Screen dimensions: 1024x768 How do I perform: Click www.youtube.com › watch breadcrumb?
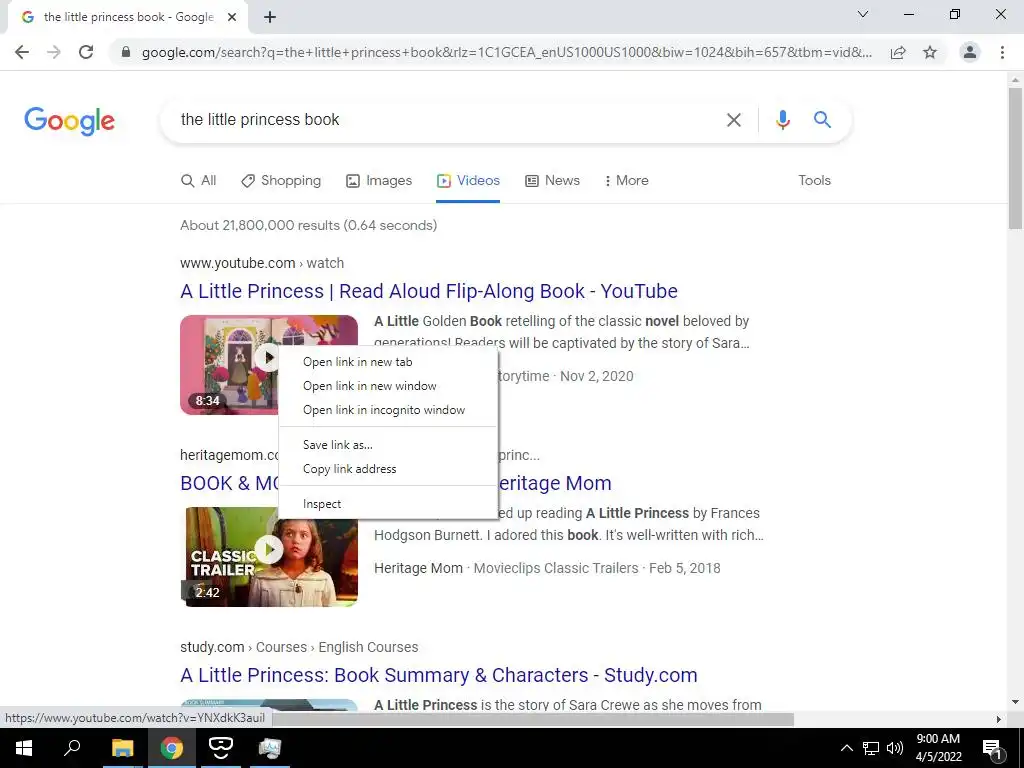click(262, 263)
